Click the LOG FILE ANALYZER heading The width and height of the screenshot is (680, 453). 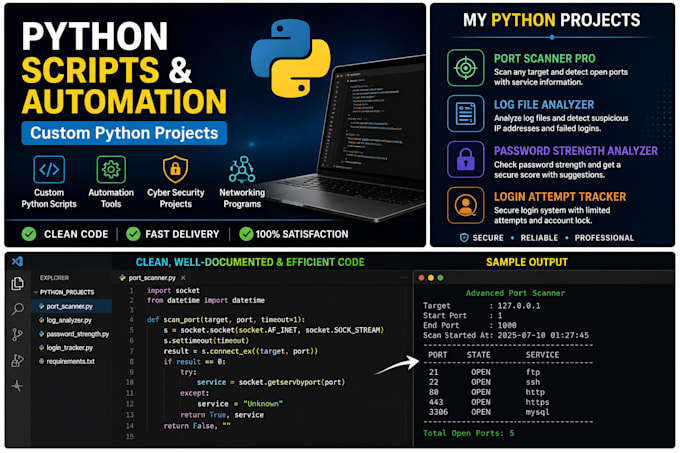click(544, 104)
